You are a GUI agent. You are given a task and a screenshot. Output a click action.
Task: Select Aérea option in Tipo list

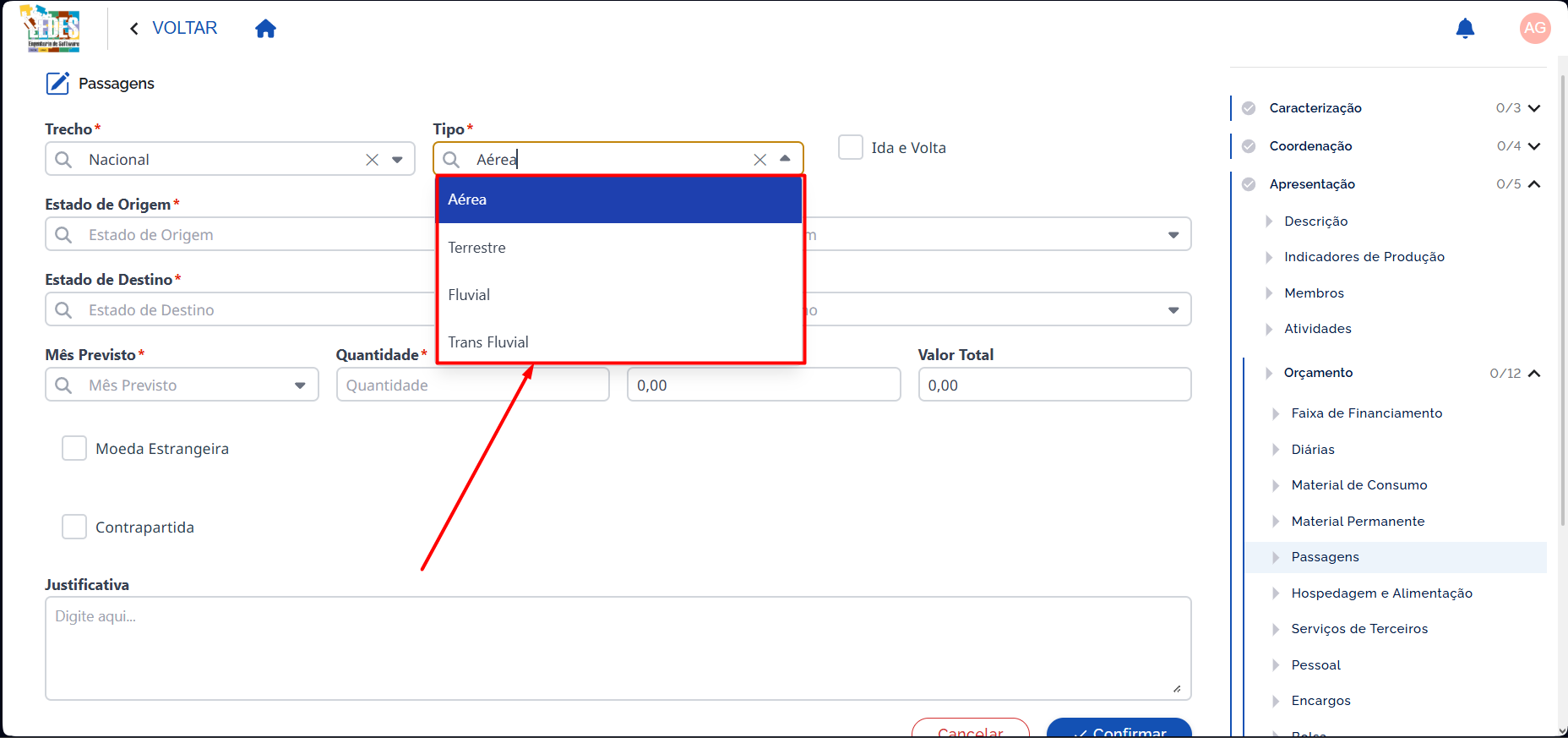click(619, 200)
